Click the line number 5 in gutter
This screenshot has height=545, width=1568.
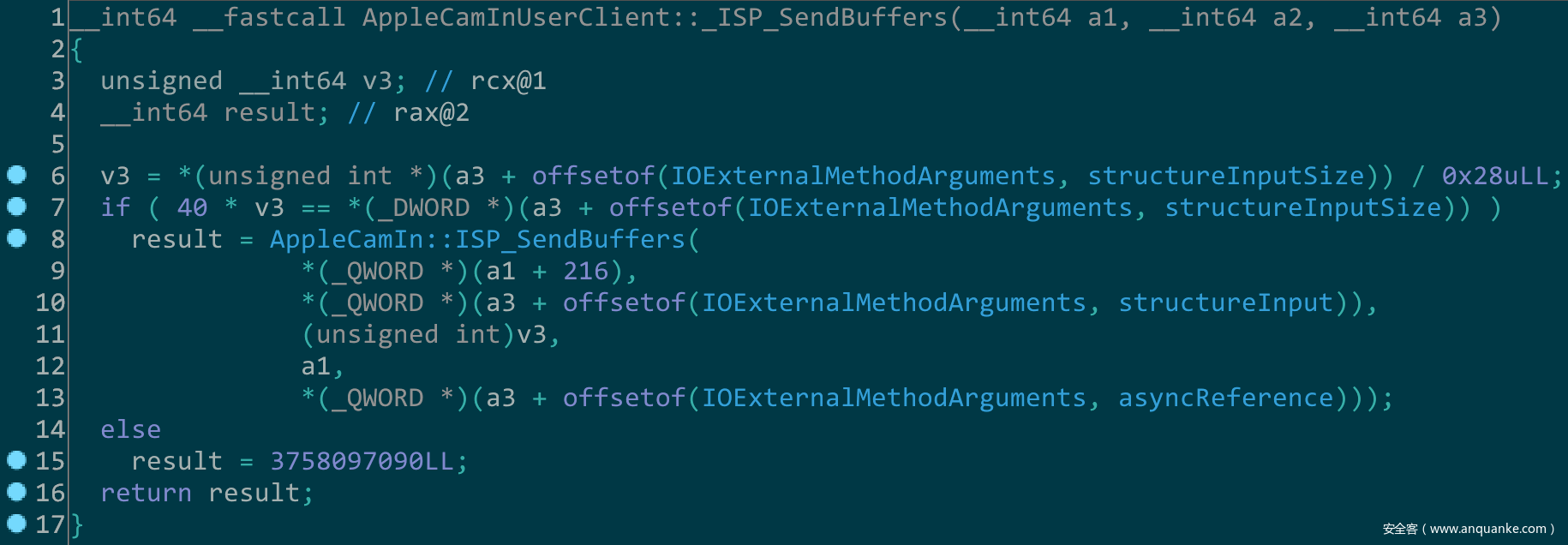tap(57, 144)
